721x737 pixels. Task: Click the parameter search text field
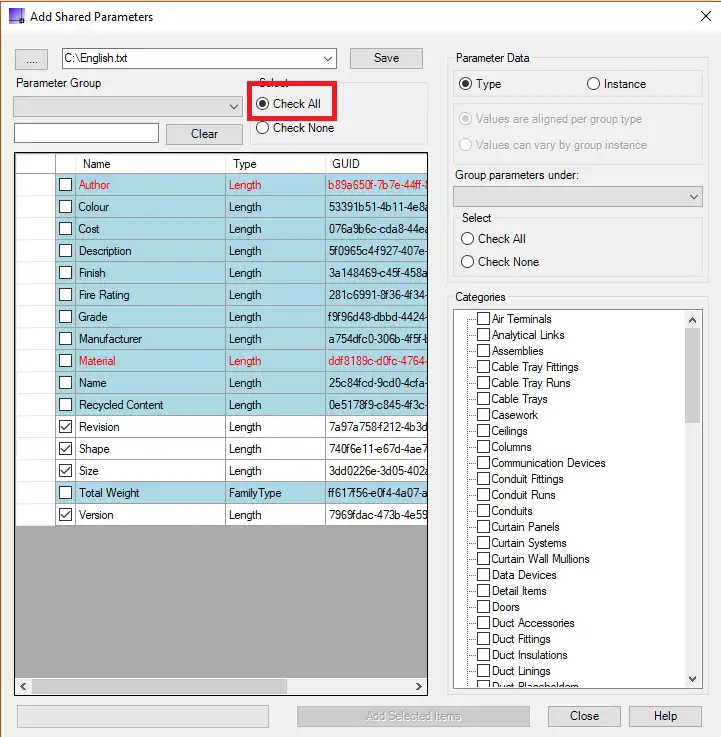pos(86,133)
